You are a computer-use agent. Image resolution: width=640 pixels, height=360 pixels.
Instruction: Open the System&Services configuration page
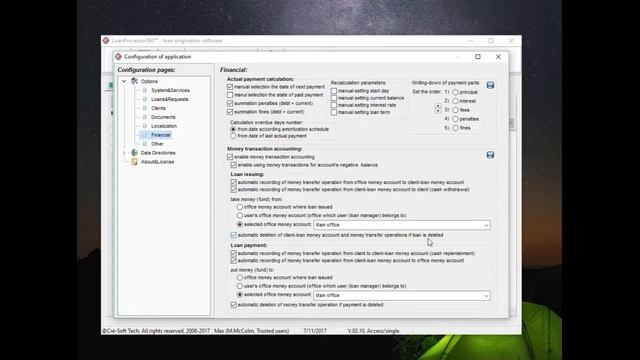click(170, 90)
